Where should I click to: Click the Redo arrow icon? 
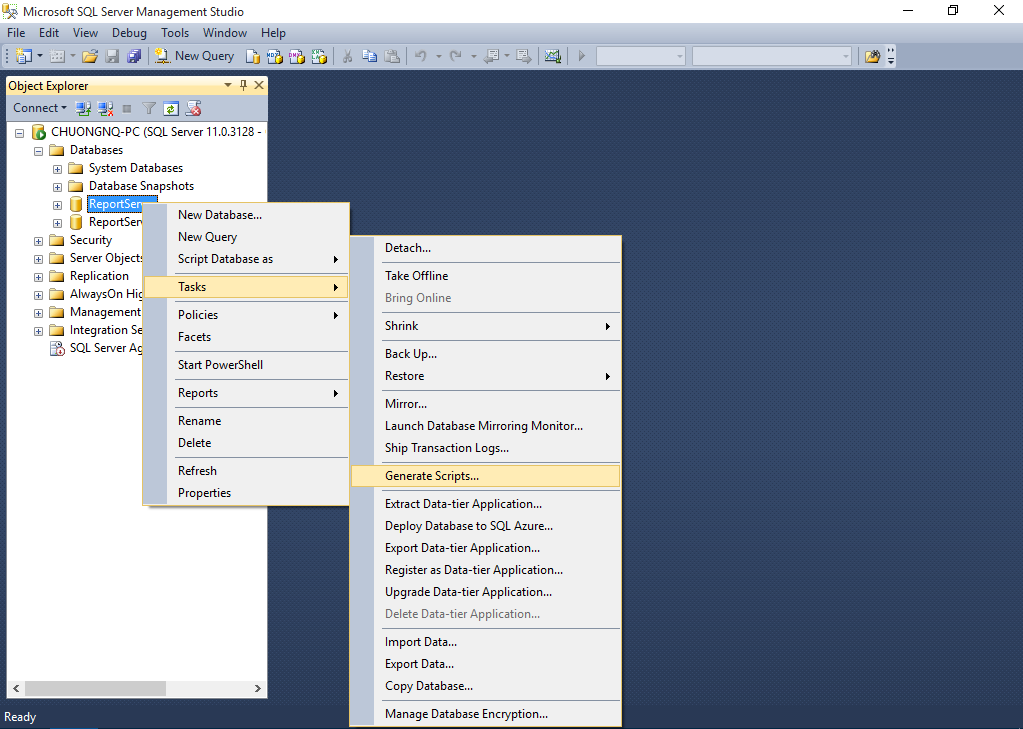coord(456,56)
